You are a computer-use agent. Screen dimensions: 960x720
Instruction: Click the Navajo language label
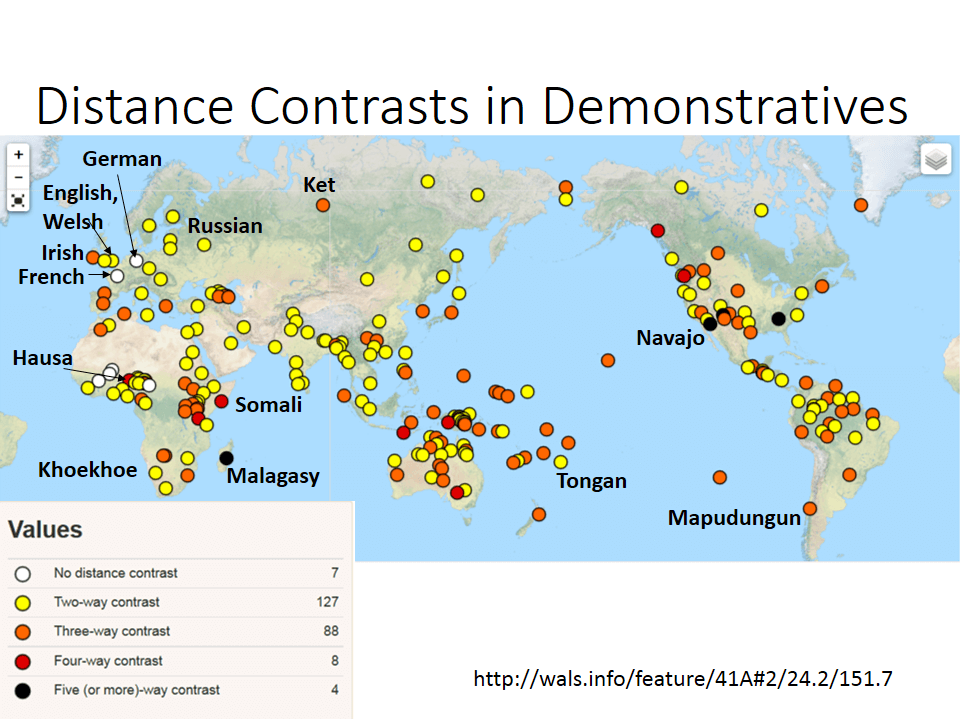(x=670, y=338)
